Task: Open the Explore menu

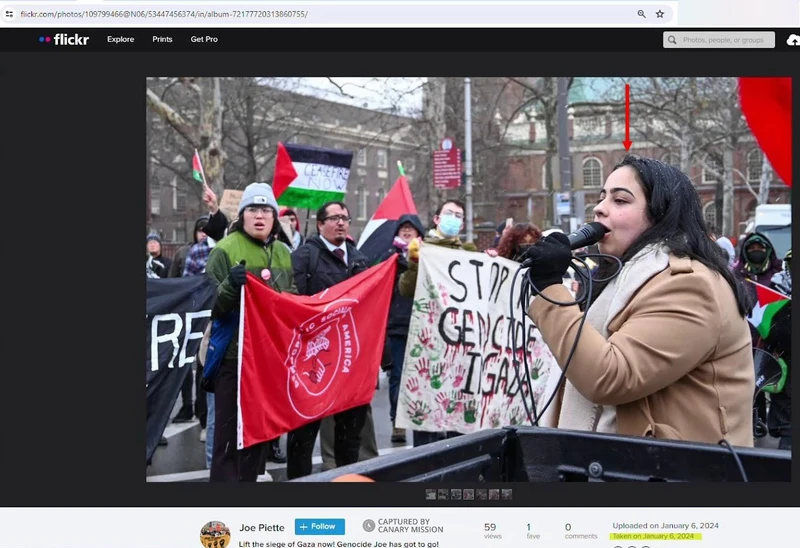Action: (x=120, y=39)
